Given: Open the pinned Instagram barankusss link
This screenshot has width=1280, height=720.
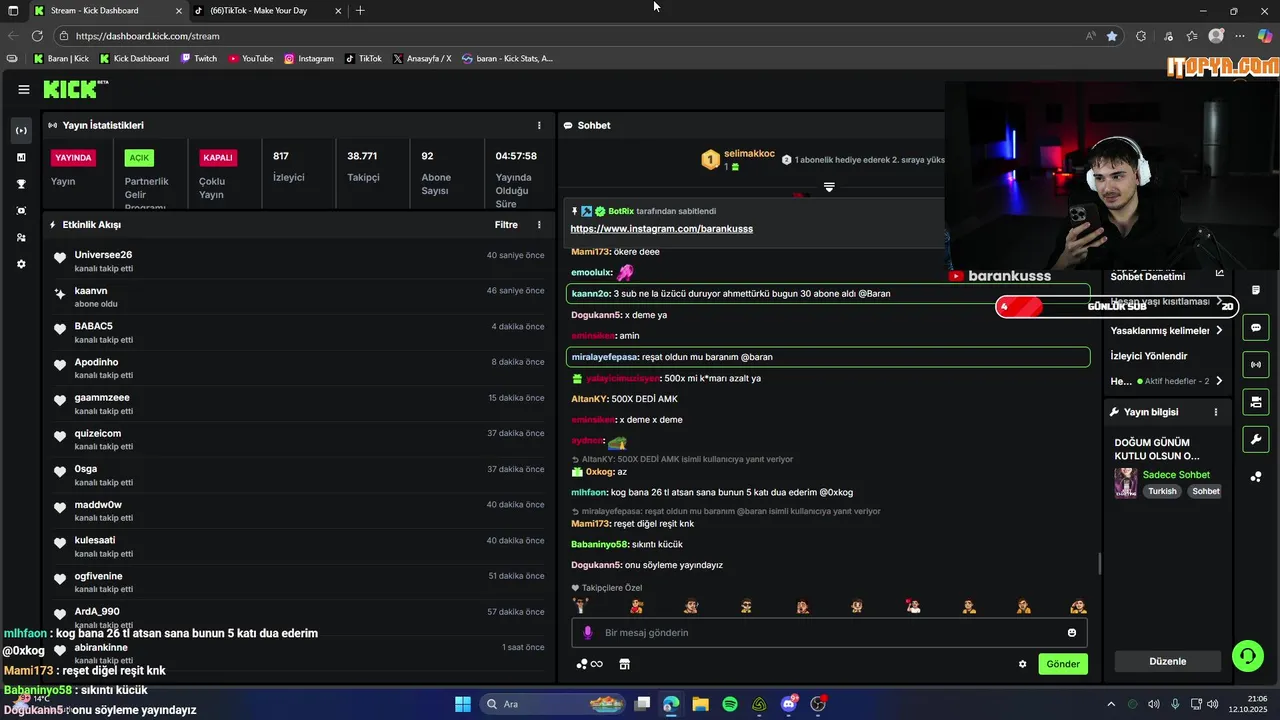Looking at the screenshot, I should tap(661, 229).
